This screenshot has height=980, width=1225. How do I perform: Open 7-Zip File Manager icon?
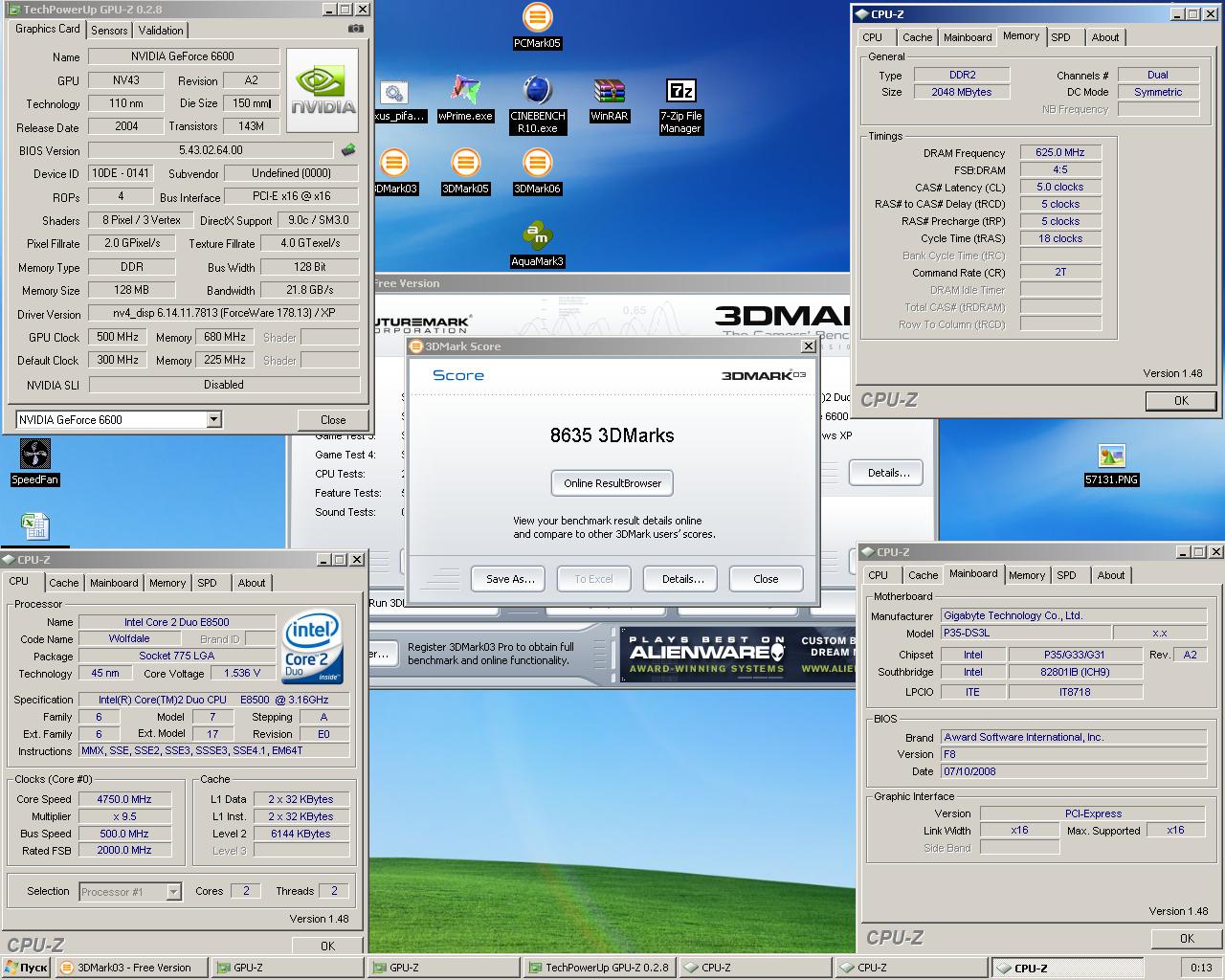coord(680,104)
